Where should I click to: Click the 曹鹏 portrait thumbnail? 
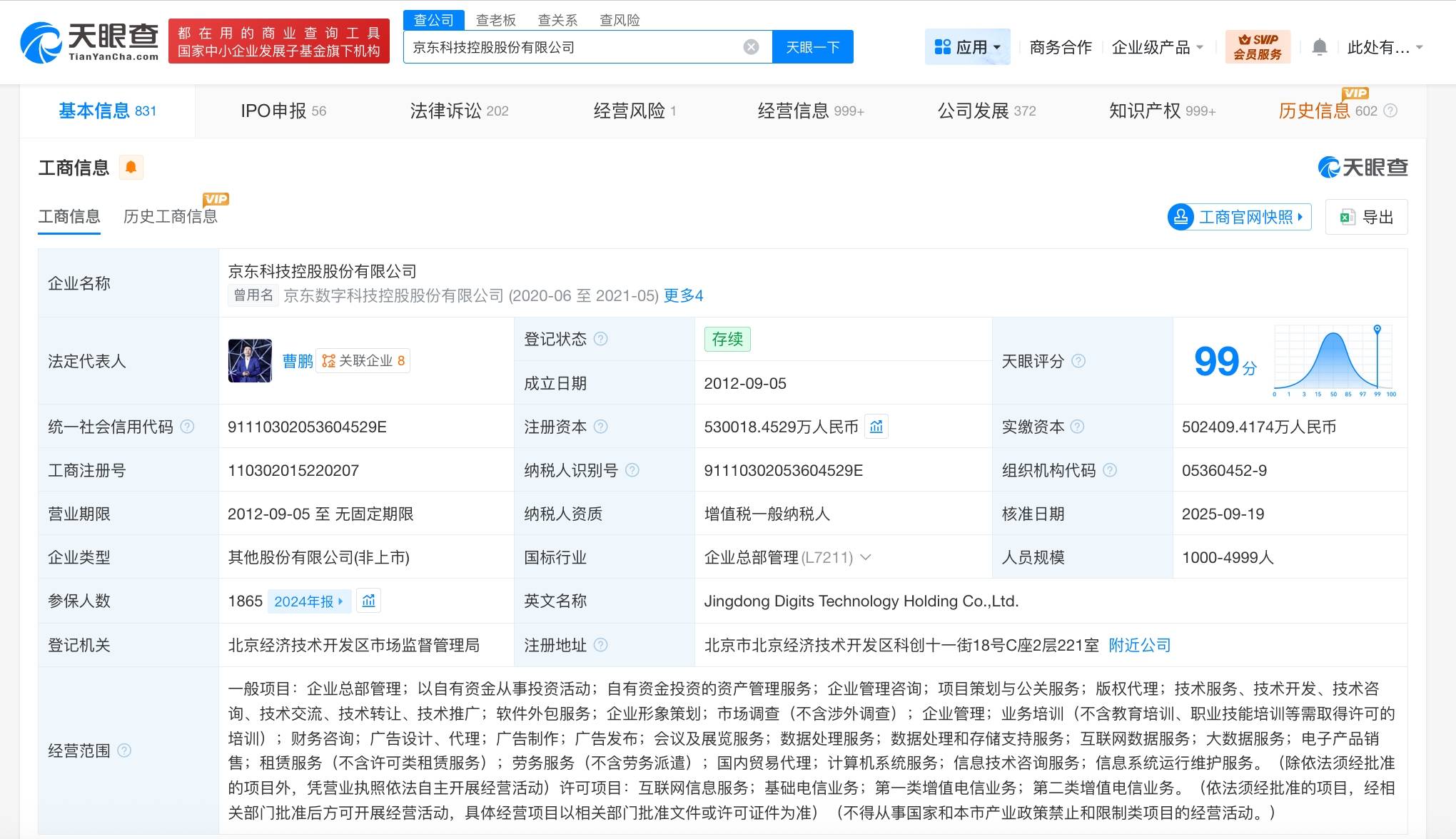pyautogui.click(x=250, y=361)
